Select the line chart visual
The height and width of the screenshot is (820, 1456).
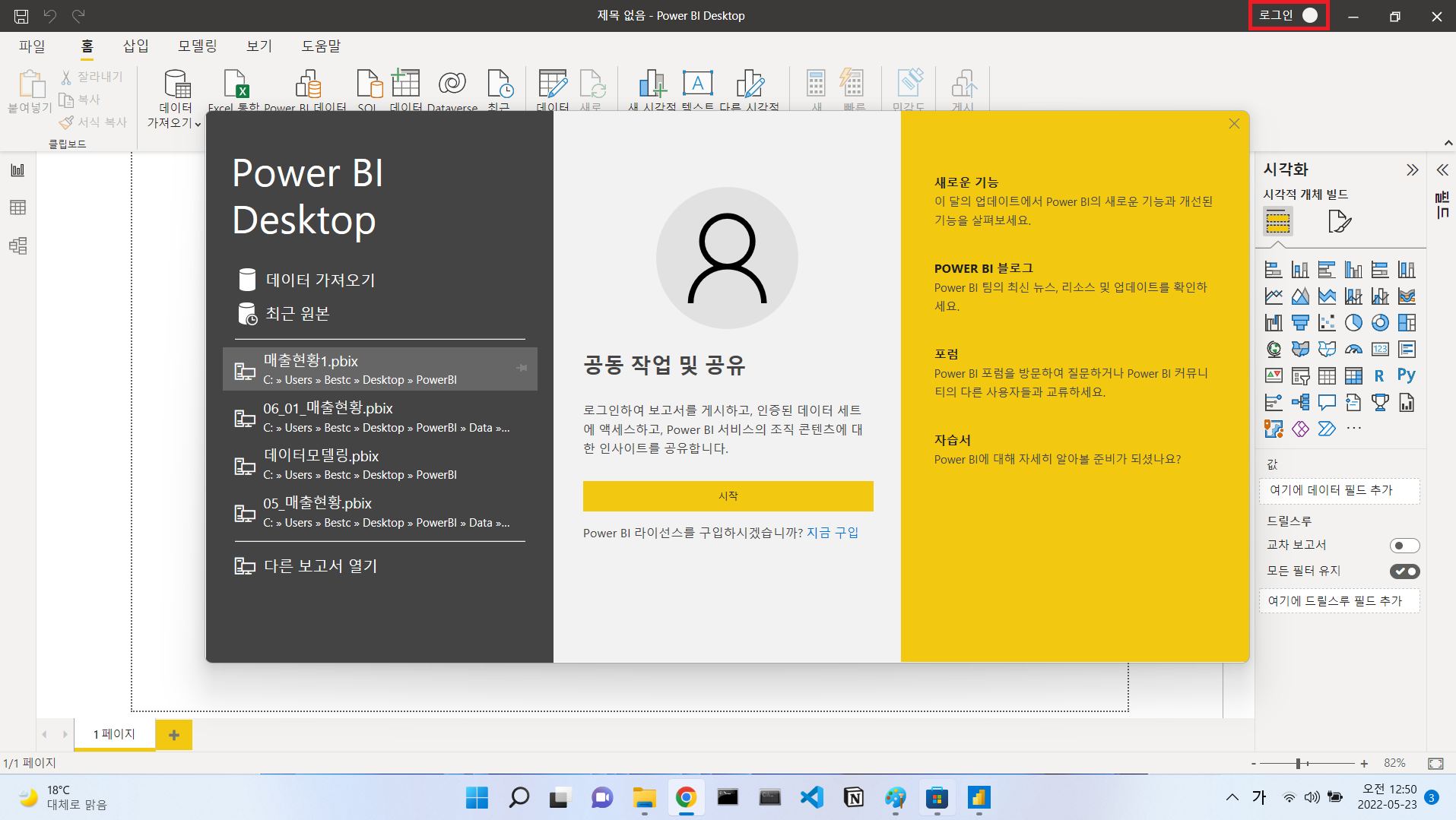point(1274,296)
